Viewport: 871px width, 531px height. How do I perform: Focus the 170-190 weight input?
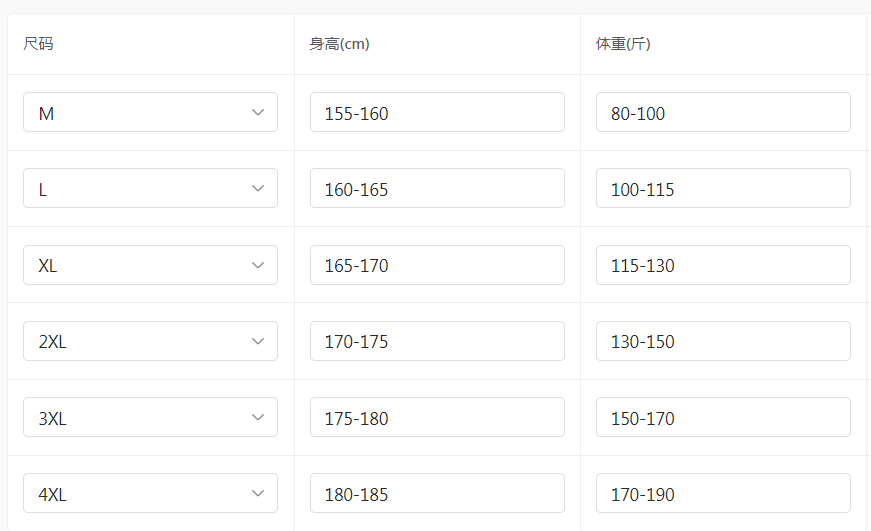[x=723, y=494]
